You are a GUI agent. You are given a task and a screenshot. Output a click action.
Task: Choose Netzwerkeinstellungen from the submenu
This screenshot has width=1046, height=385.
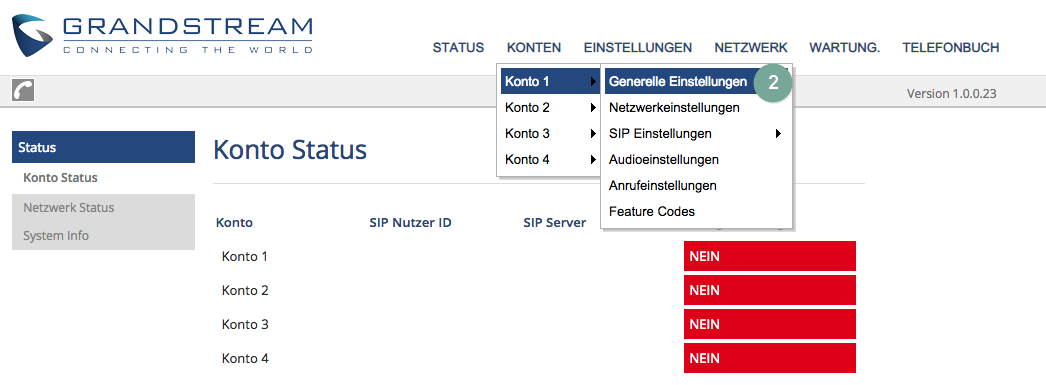(674, 107)
